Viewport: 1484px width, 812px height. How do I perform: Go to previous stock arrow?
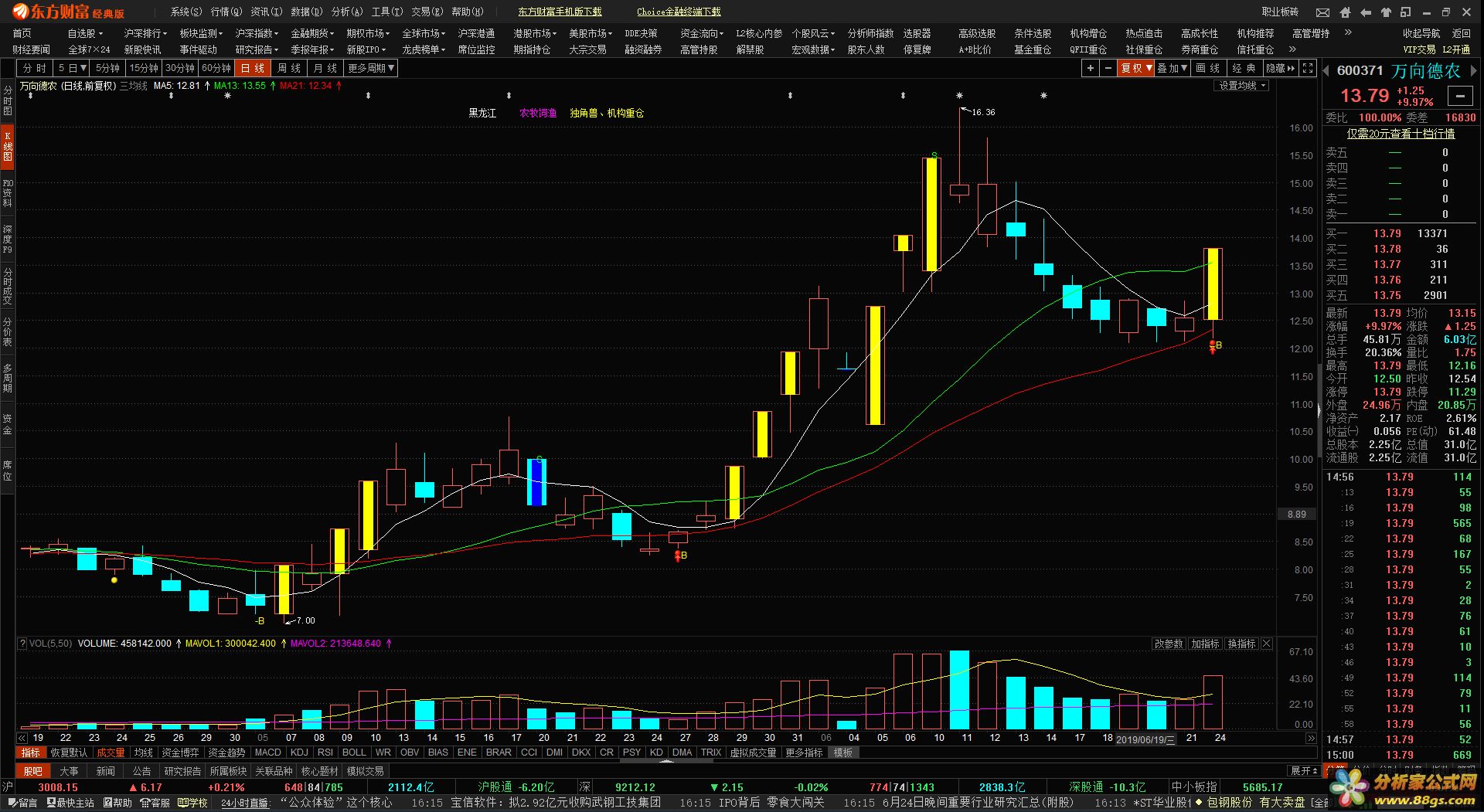[1327, 71]
